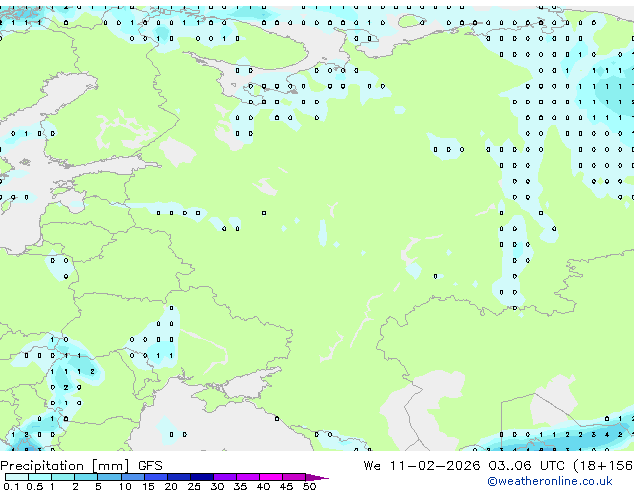634x490 pixels.
Task: Click the 30–35 mm purple legend swatch
Action: pos(225,477)
